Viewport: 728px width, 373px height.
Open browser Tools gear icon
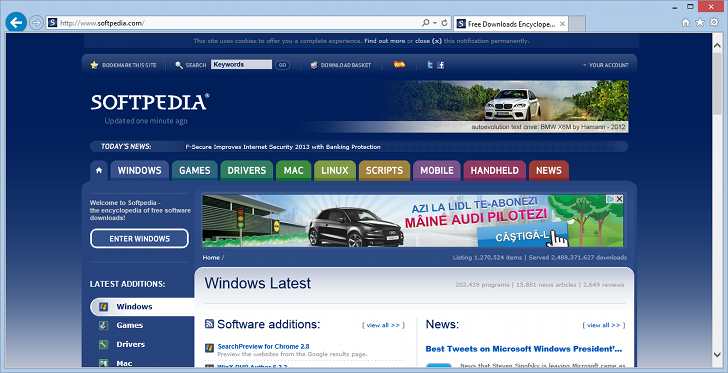point(715,22)
